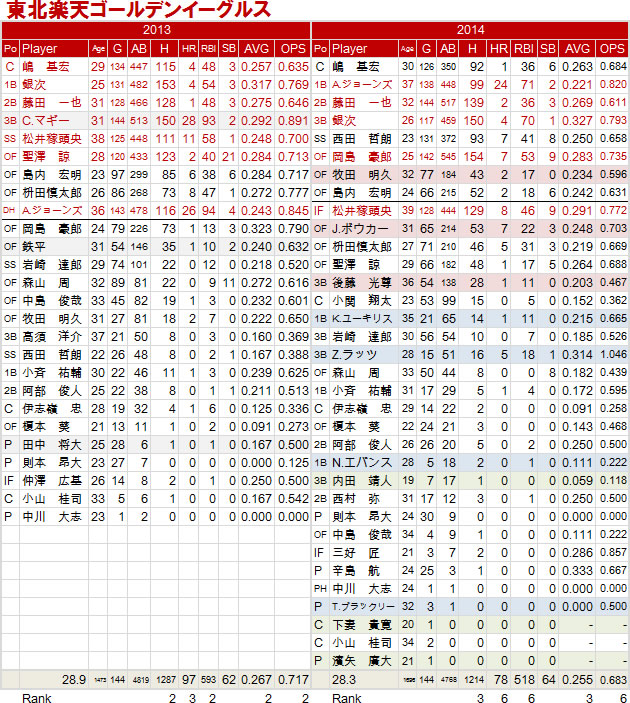Select the 2014 average age 28.3
This screenshot has height=703, width=630.
(344, 680)
